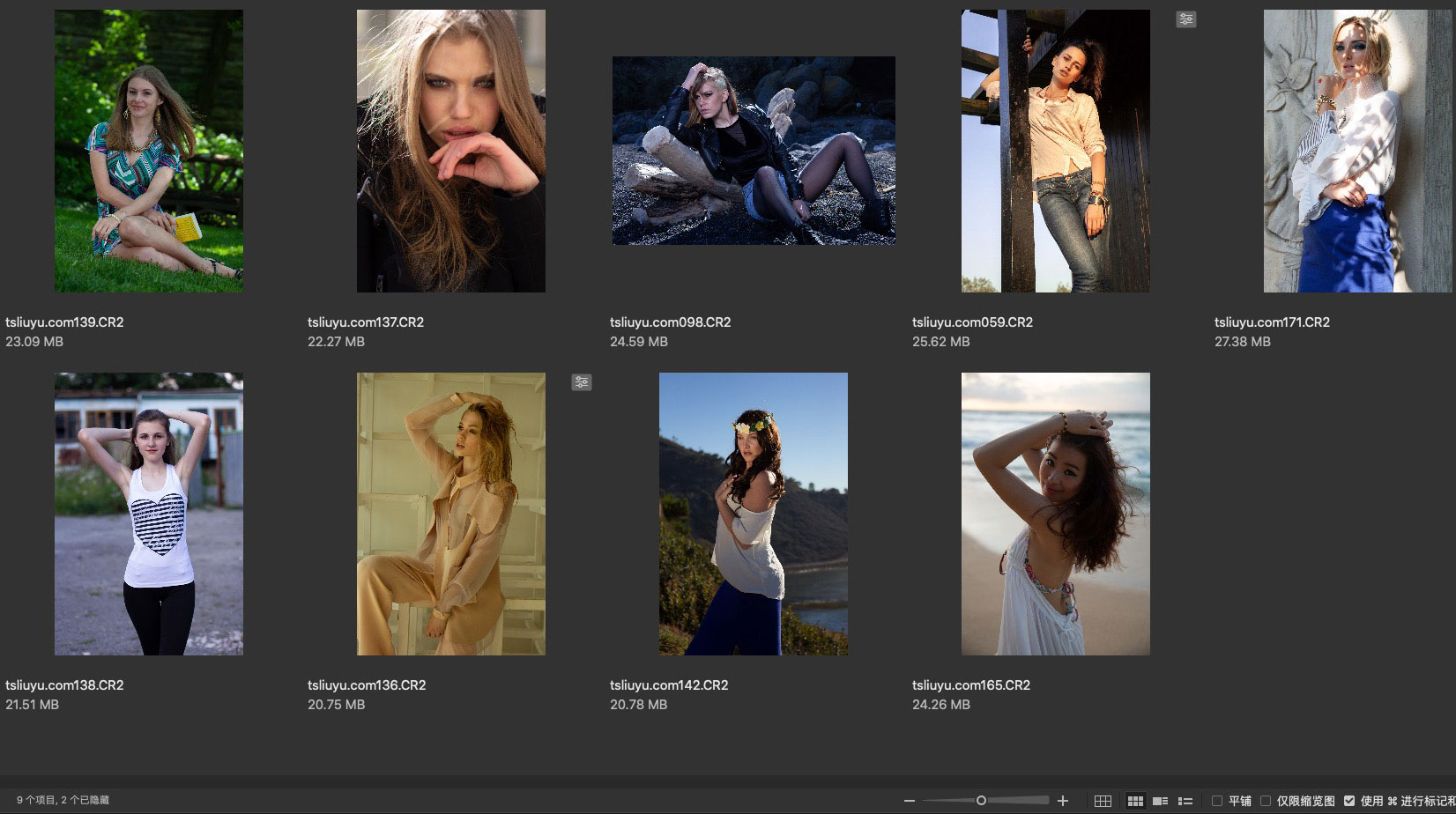Click the plus icon to enlarge thumbnails

[x=1063, y=801]
